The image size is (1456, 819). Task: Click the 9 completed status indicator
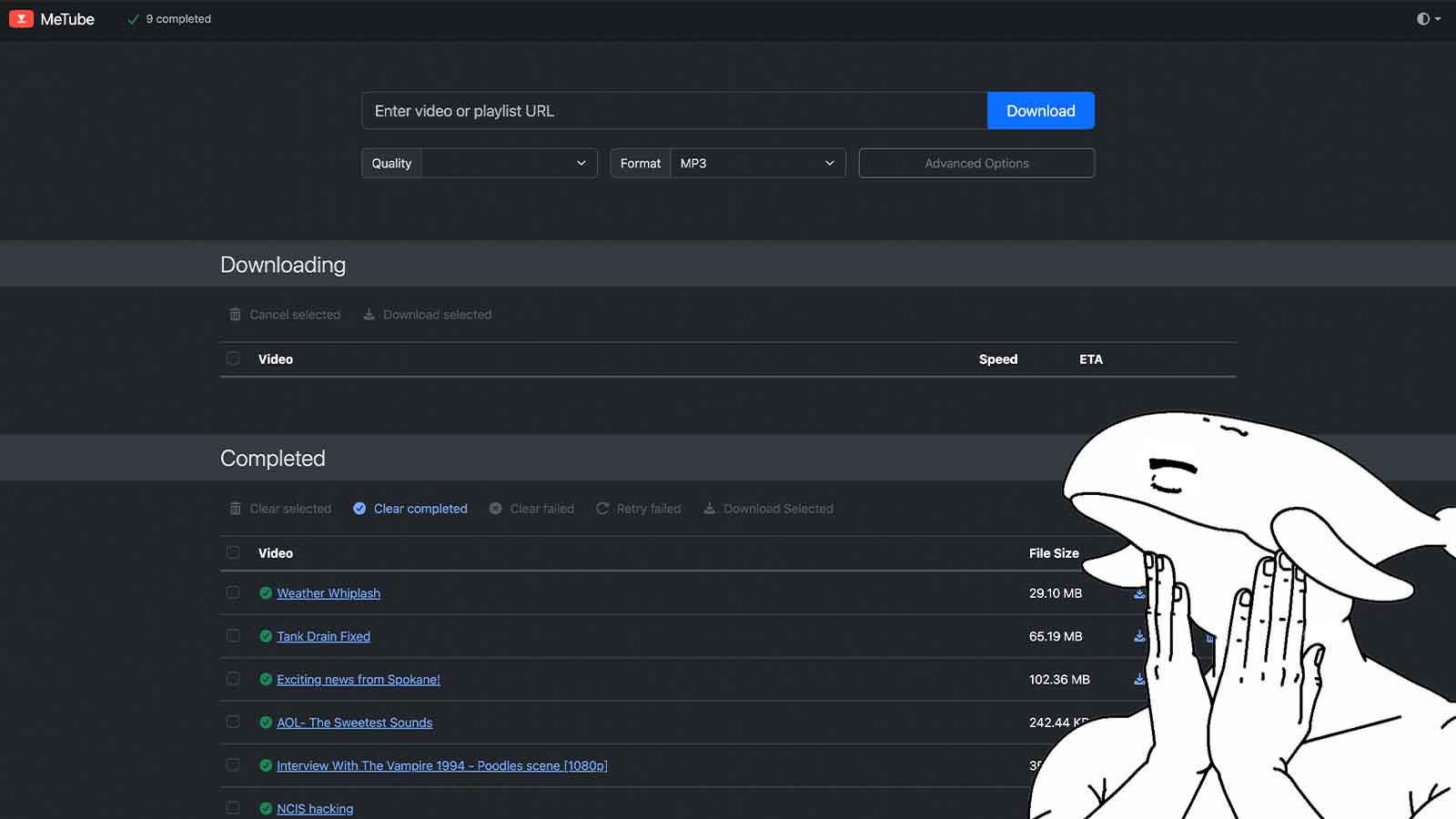point(169,19)
